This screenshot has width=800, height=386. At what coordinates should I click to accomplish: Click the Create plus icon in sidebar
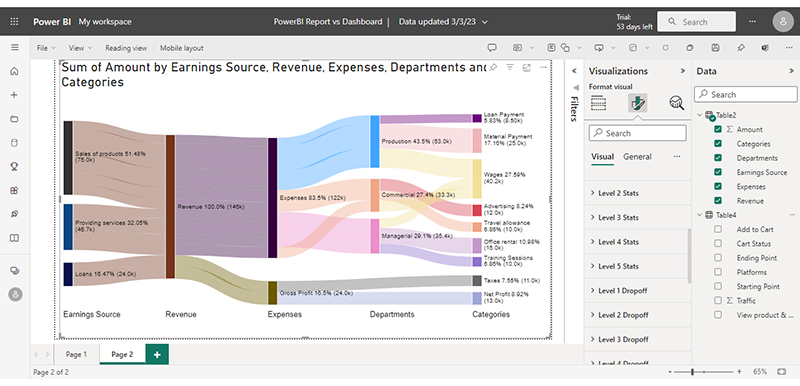[x=14, y=95]
